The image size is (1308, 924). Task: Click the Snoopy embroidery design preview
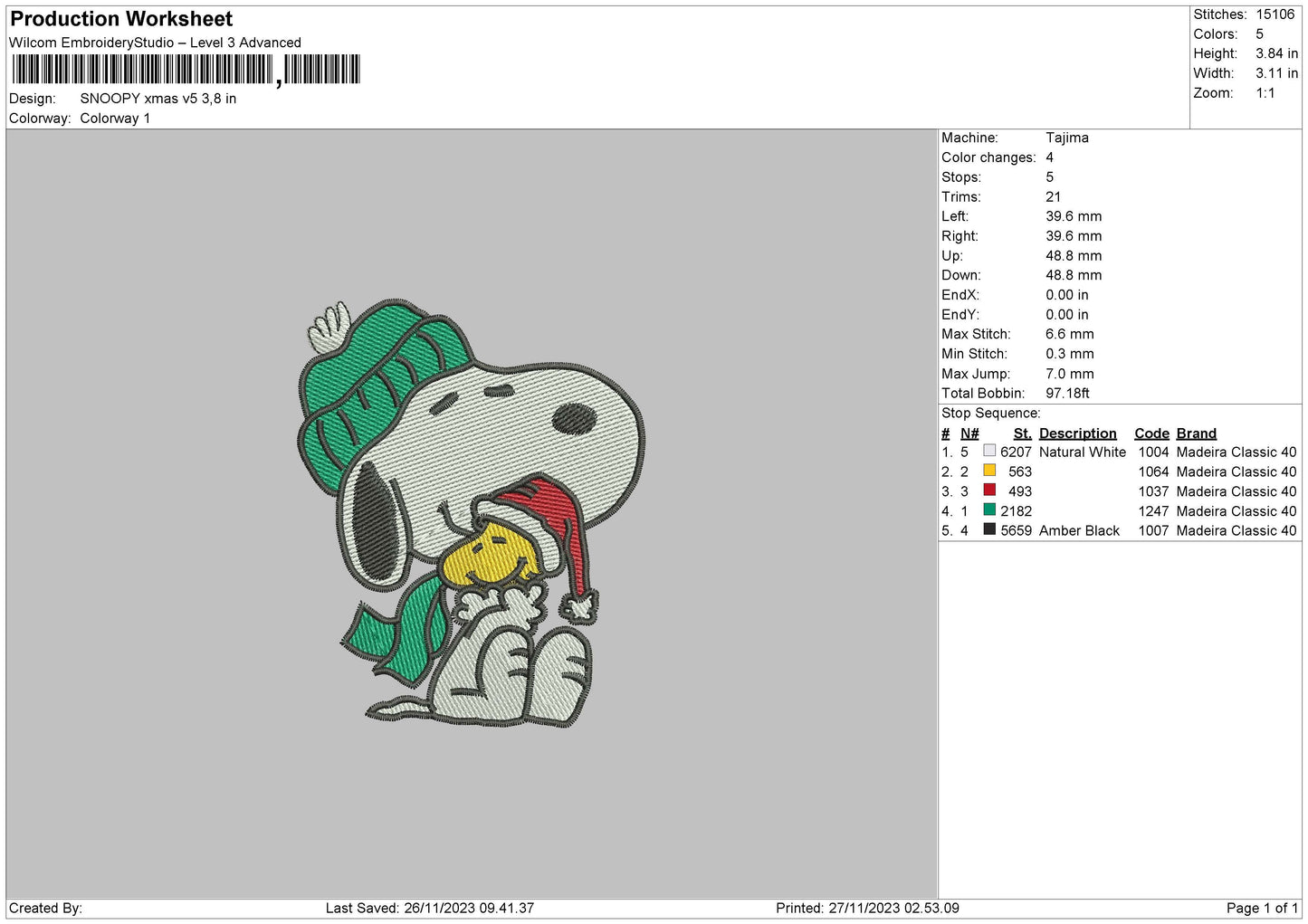pyautogui.click(x=471, y=513)
